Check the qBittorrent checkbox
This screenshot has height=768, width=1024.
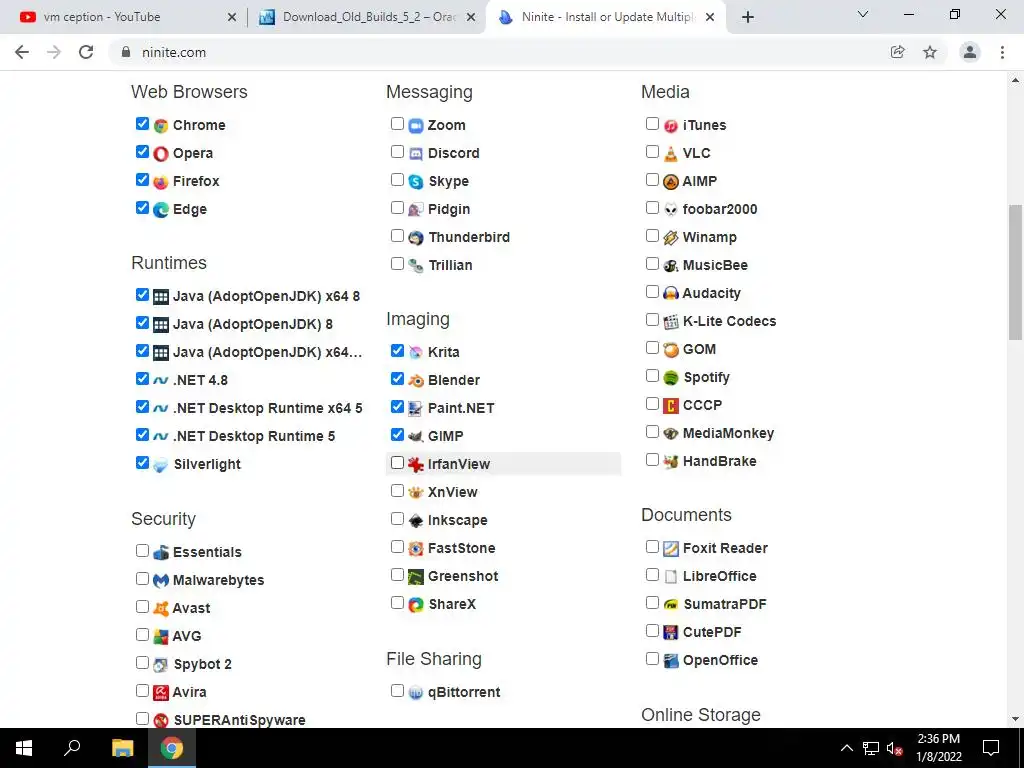(x=397, y=690)
